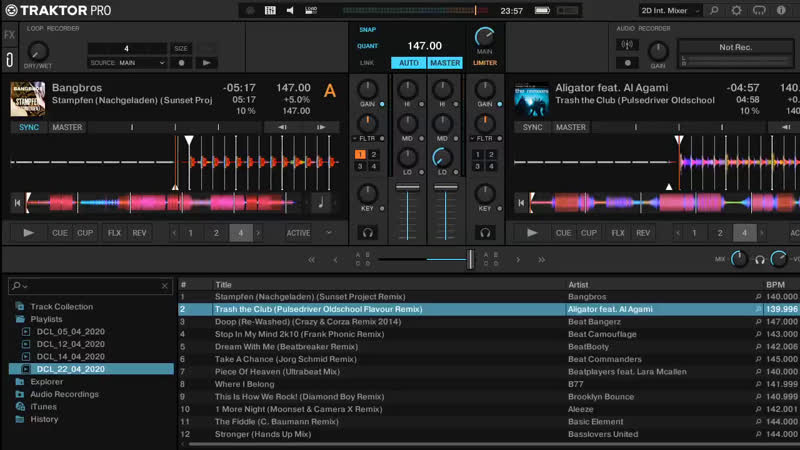
Task: Open playlist DCL_14_04_2020
Action: point(70,357)
